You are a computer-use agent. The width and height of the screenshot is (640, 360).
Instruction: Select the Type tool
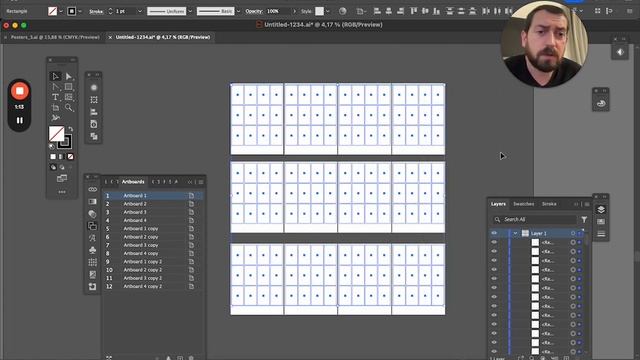[56, 97]
